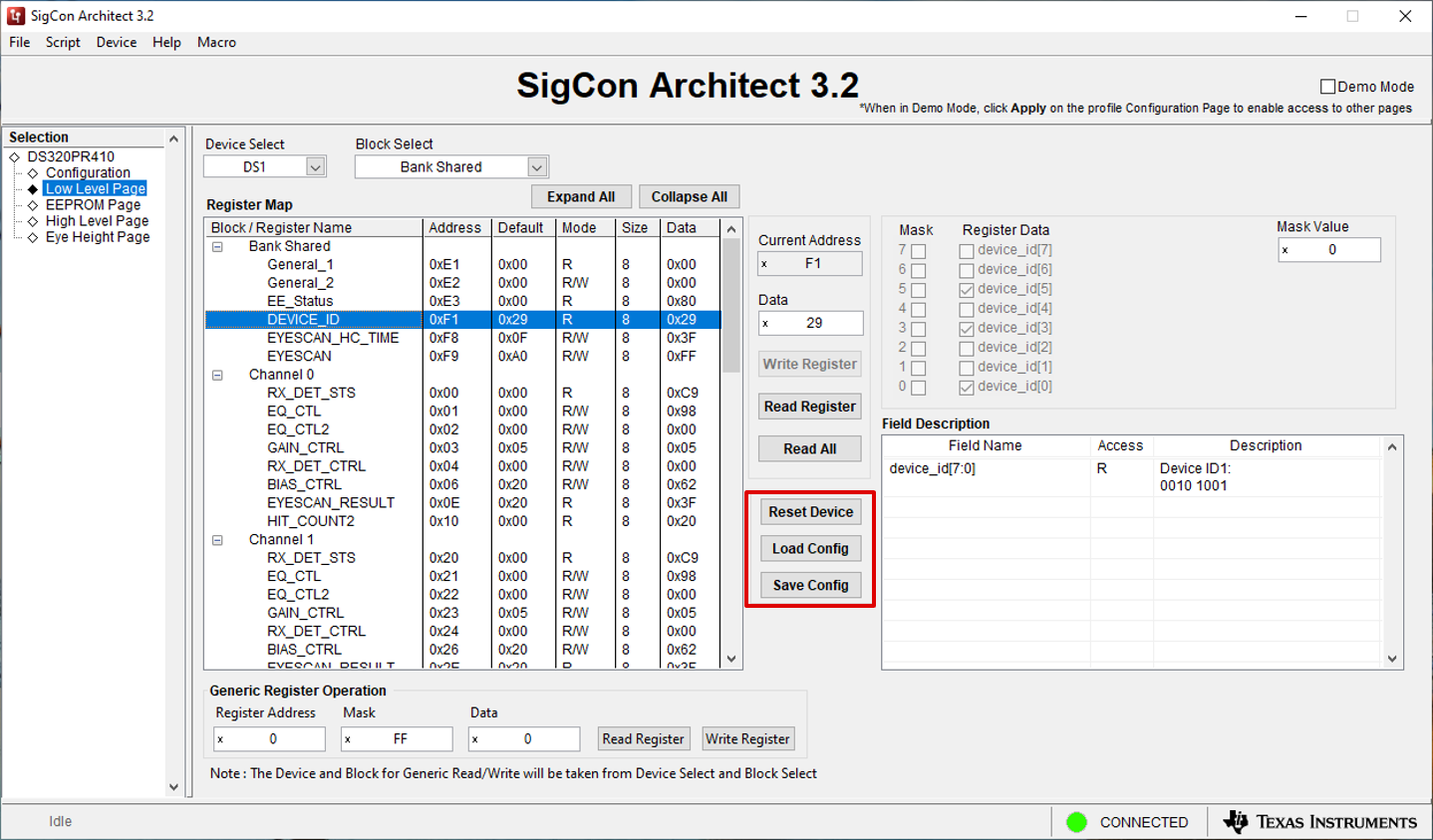Click the diamond icon beside Configuration
This screenshot has height=840, width=1433.
33,172
